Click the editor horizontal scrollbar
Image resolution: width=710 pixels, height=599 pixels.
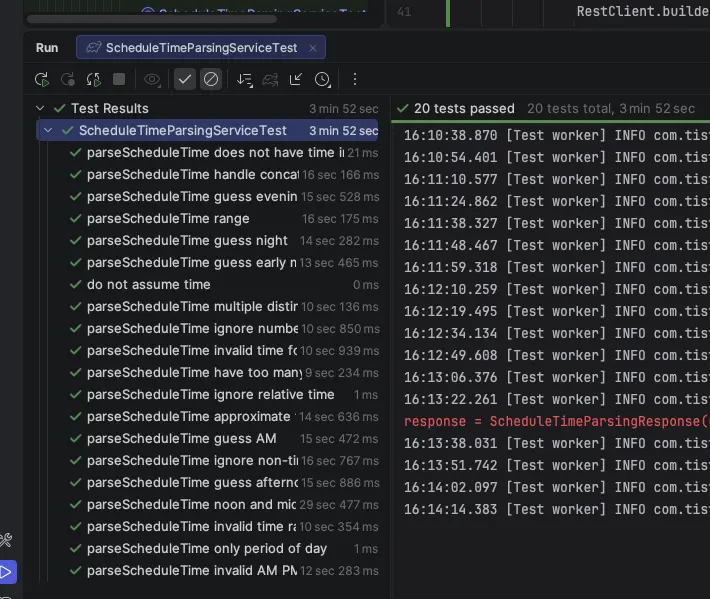coord(152,19)
